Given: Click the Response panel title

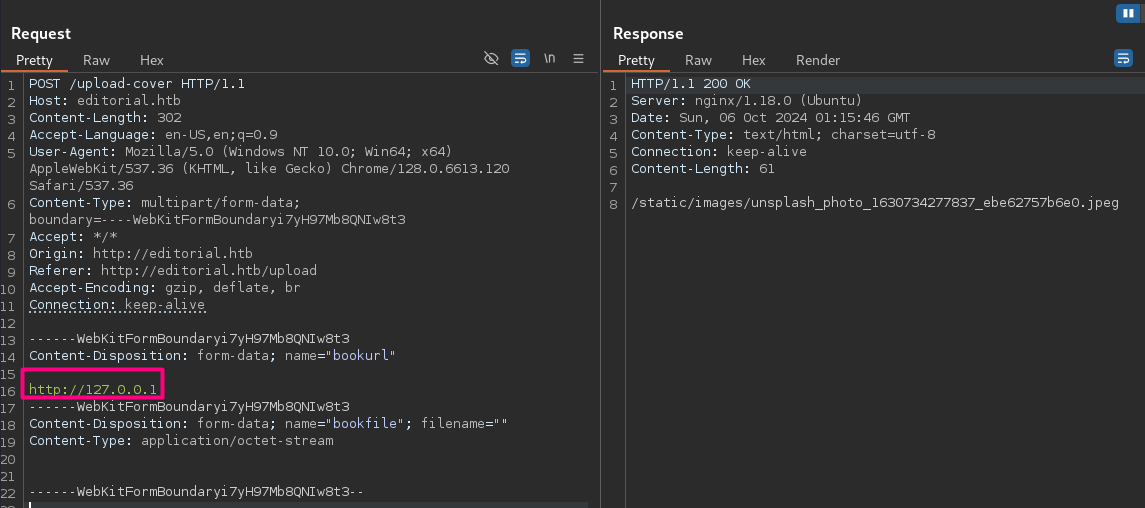Looking at the screenshot, I should (x=648, y=34).
